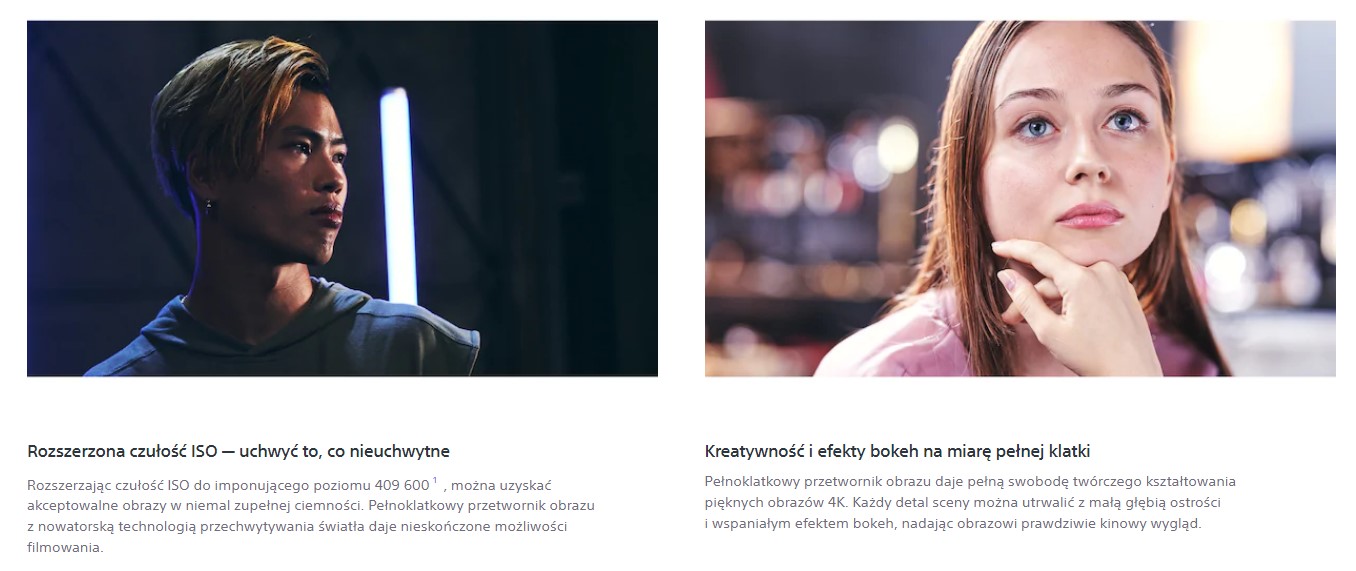Image resolution: width=1356 pixels, height=571 pixels.
Task: Click the heading 'Rozszerzona czułość ISO'
Action: click(x=238, y=451)
